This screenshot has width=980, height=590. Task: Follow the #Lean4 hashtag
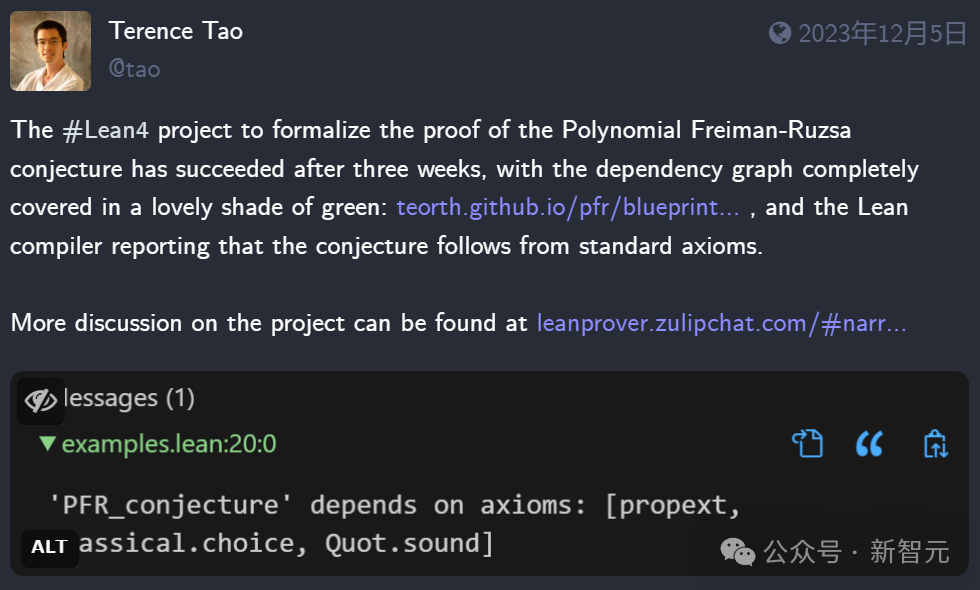pos(106,130)
